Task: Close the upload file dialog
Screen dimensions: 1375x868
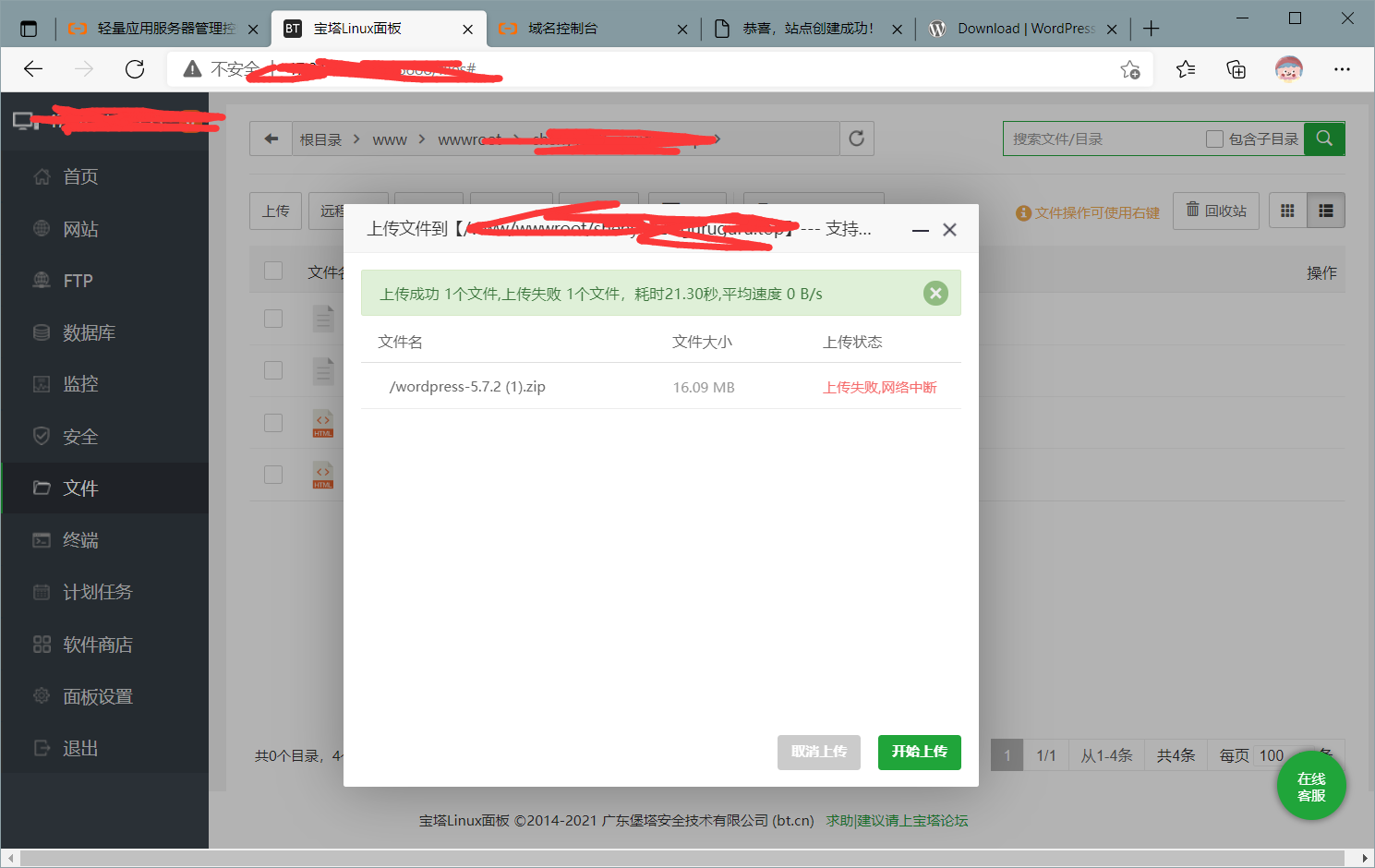Action: tap(949, 230)
